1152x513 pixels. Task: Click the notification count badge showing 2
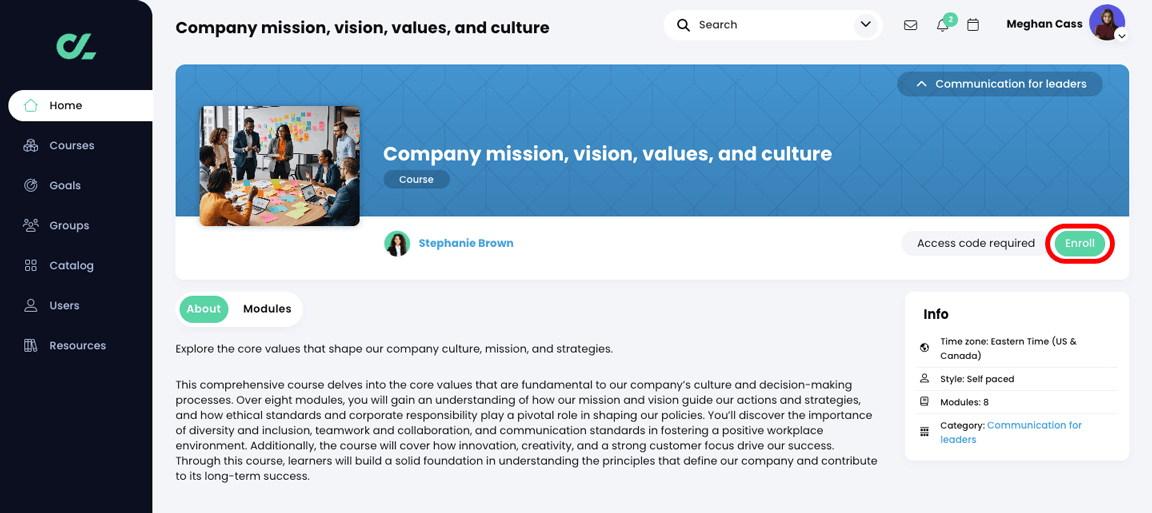(950, 19)
